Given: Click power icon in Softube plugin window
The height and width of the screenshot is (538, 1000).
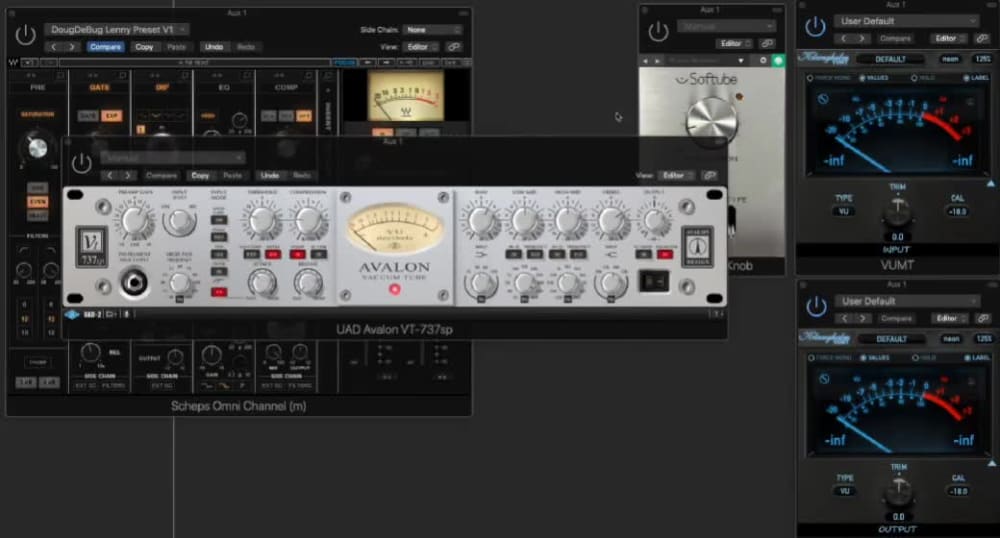Looking at the screenshot, I should (658, 31).
